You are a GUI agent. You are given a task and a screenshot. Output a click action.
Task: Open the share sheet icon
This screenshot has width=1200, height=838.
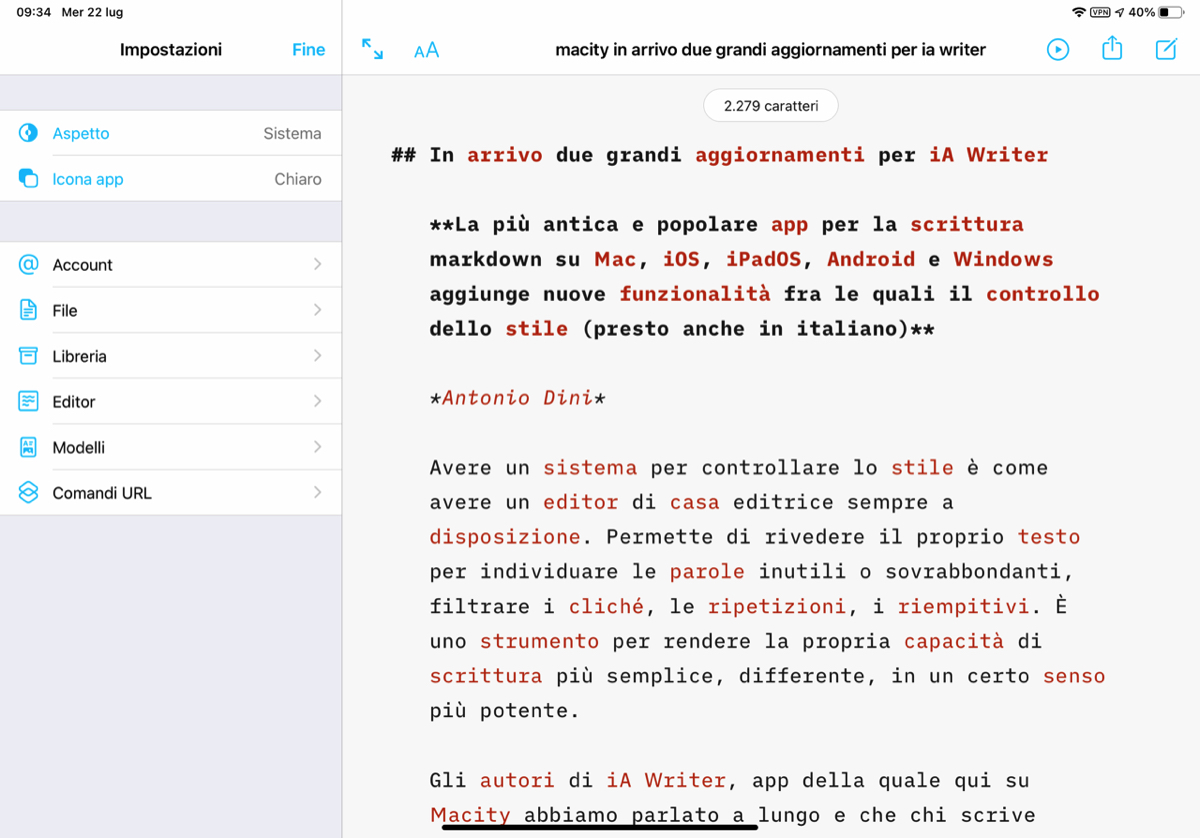click(1112, 48)
